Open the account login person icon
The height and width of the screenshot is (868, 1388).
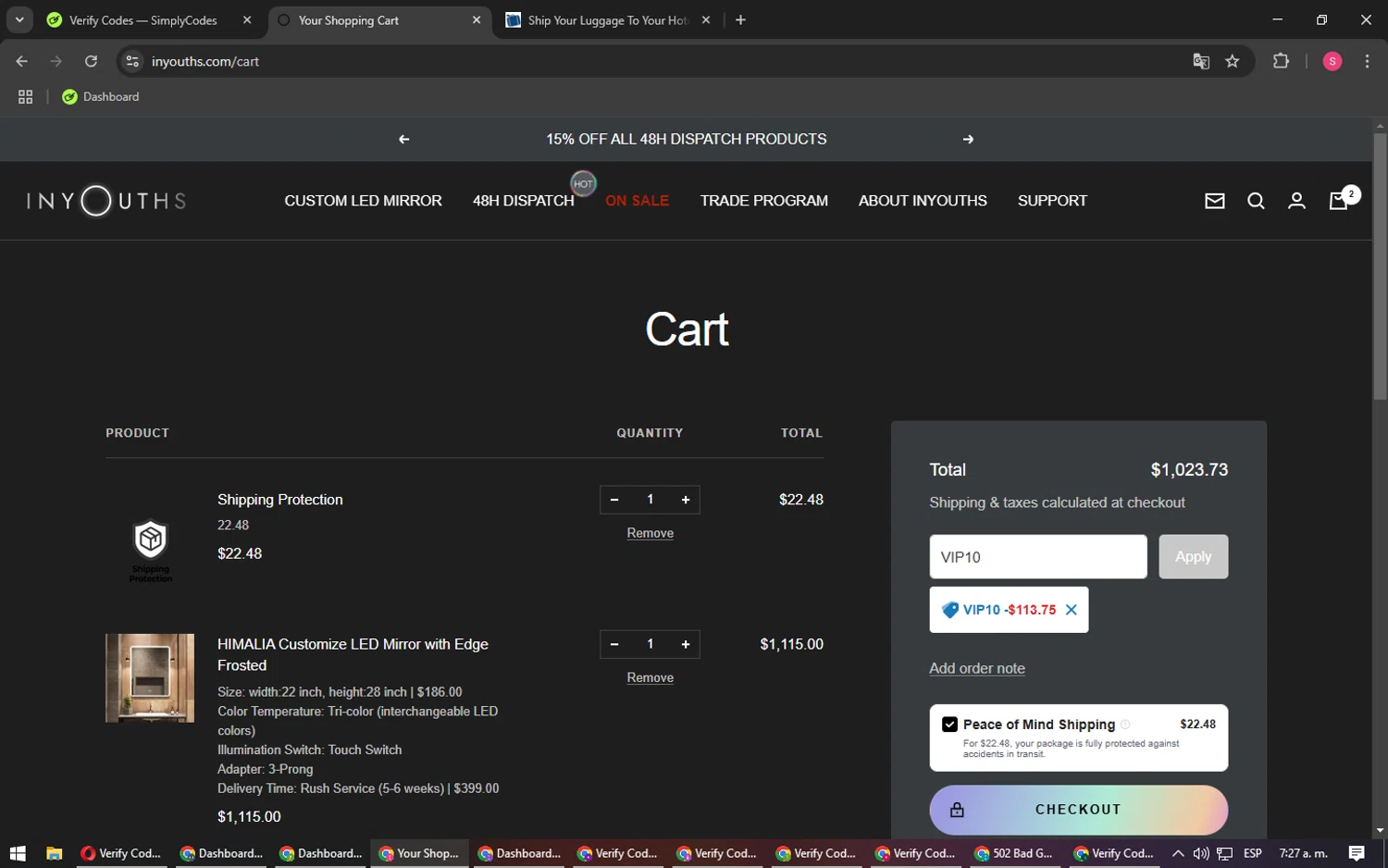click(x=1296, y=201)
